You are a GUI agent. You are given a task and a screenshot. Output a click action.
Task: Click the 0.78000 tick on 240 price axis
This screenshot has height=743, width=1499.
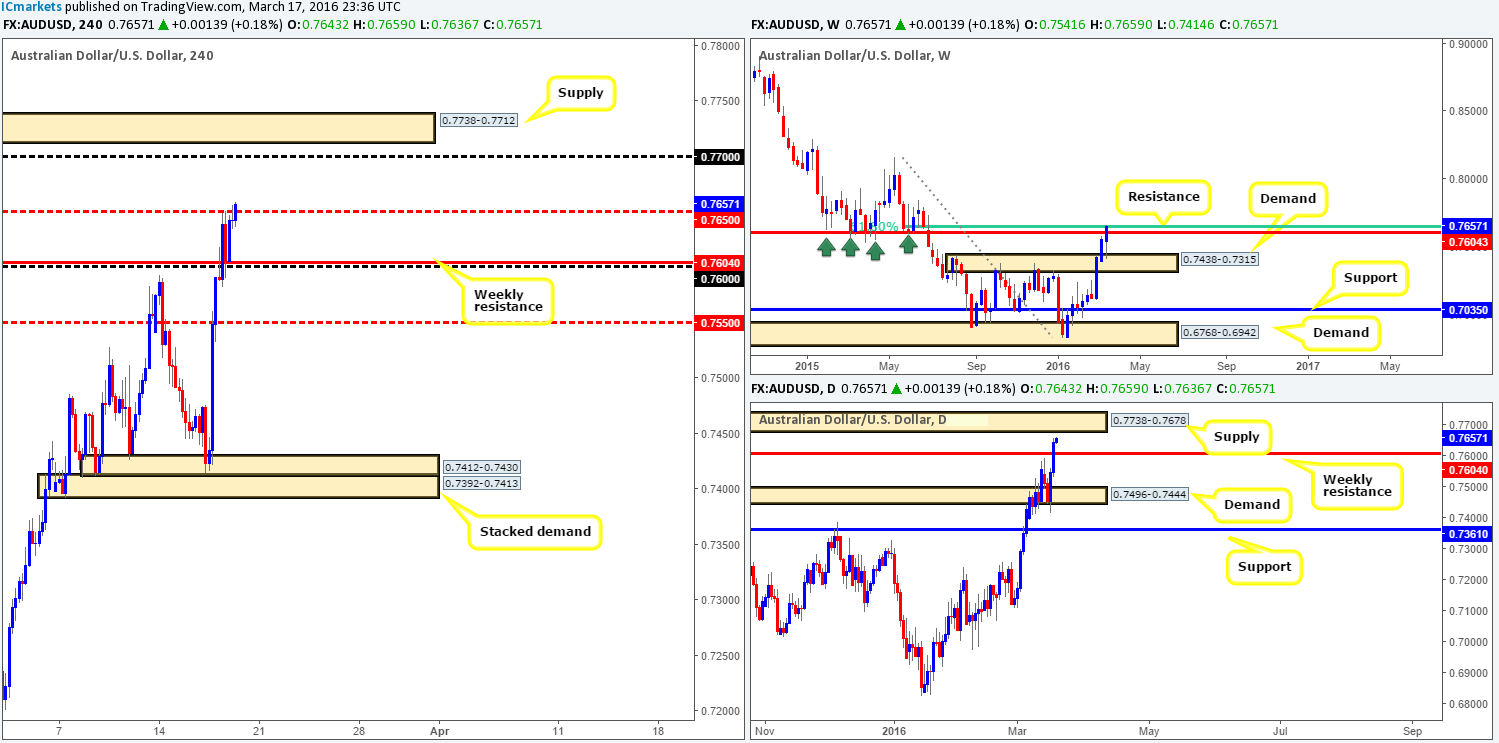click(719, 46)
